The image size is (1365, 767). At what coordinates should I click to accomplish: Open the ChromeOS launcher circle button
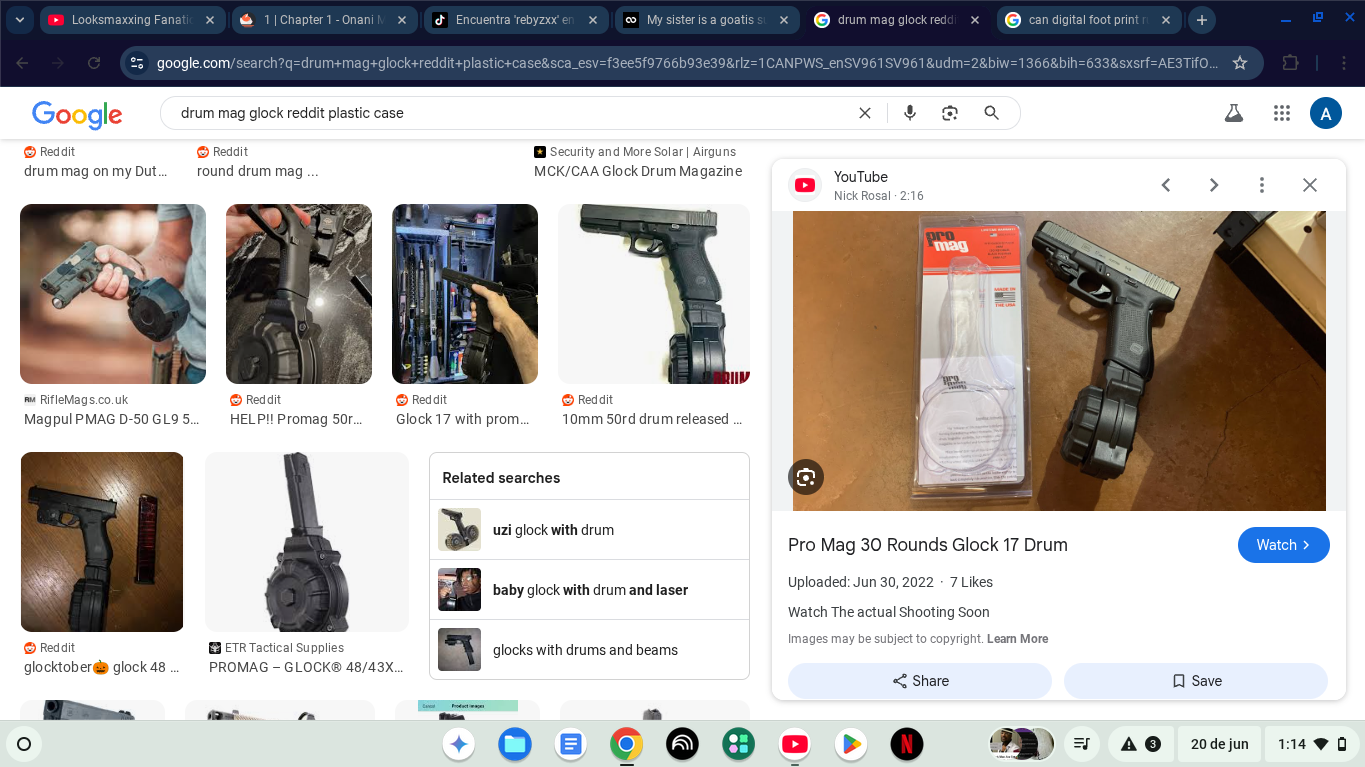pos(24,744)
